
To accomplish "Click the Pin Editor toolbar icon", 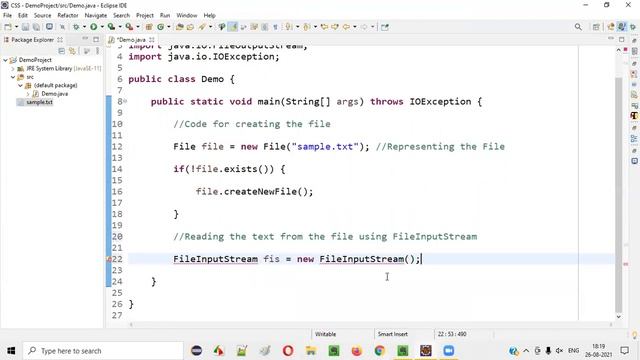I will (384, 27).
